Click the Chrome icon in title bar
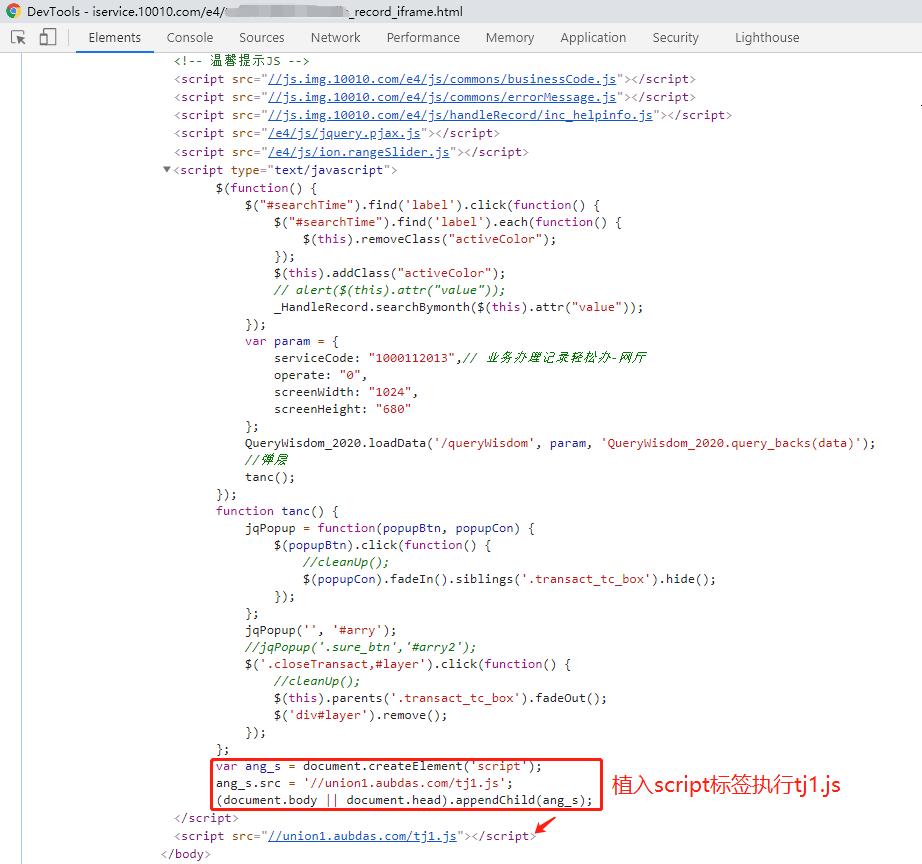This screenshot has width=922, height=864. tap(13, 11)
